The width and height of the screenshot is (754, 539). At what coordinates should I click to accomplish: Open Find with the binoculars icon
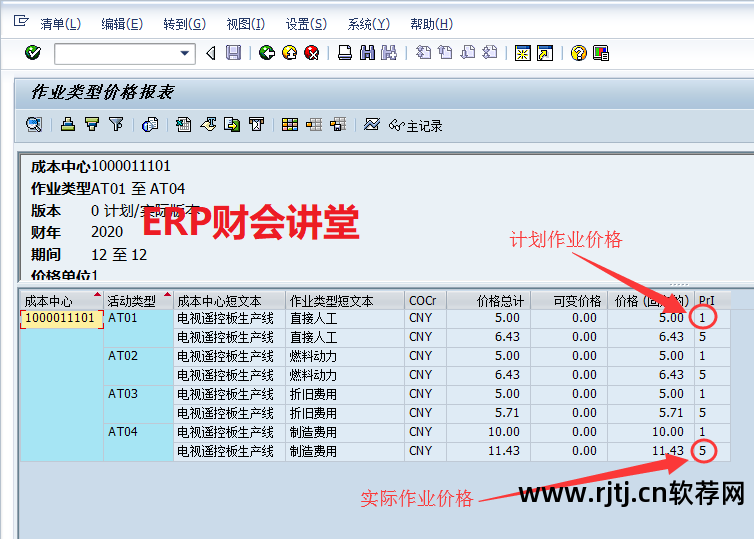click(367, 52)
